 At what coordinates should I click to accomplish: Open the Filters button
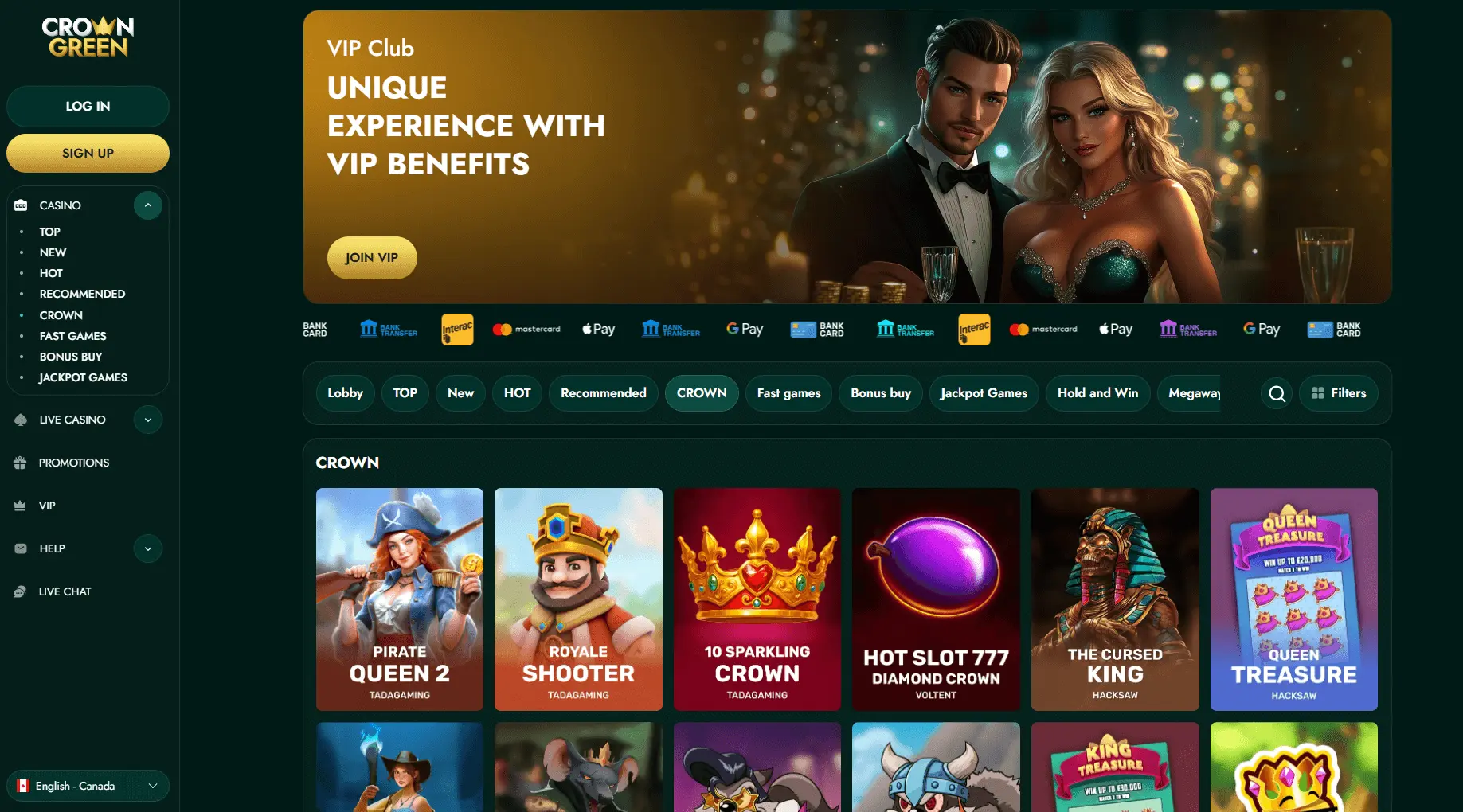coord(1339,393)
